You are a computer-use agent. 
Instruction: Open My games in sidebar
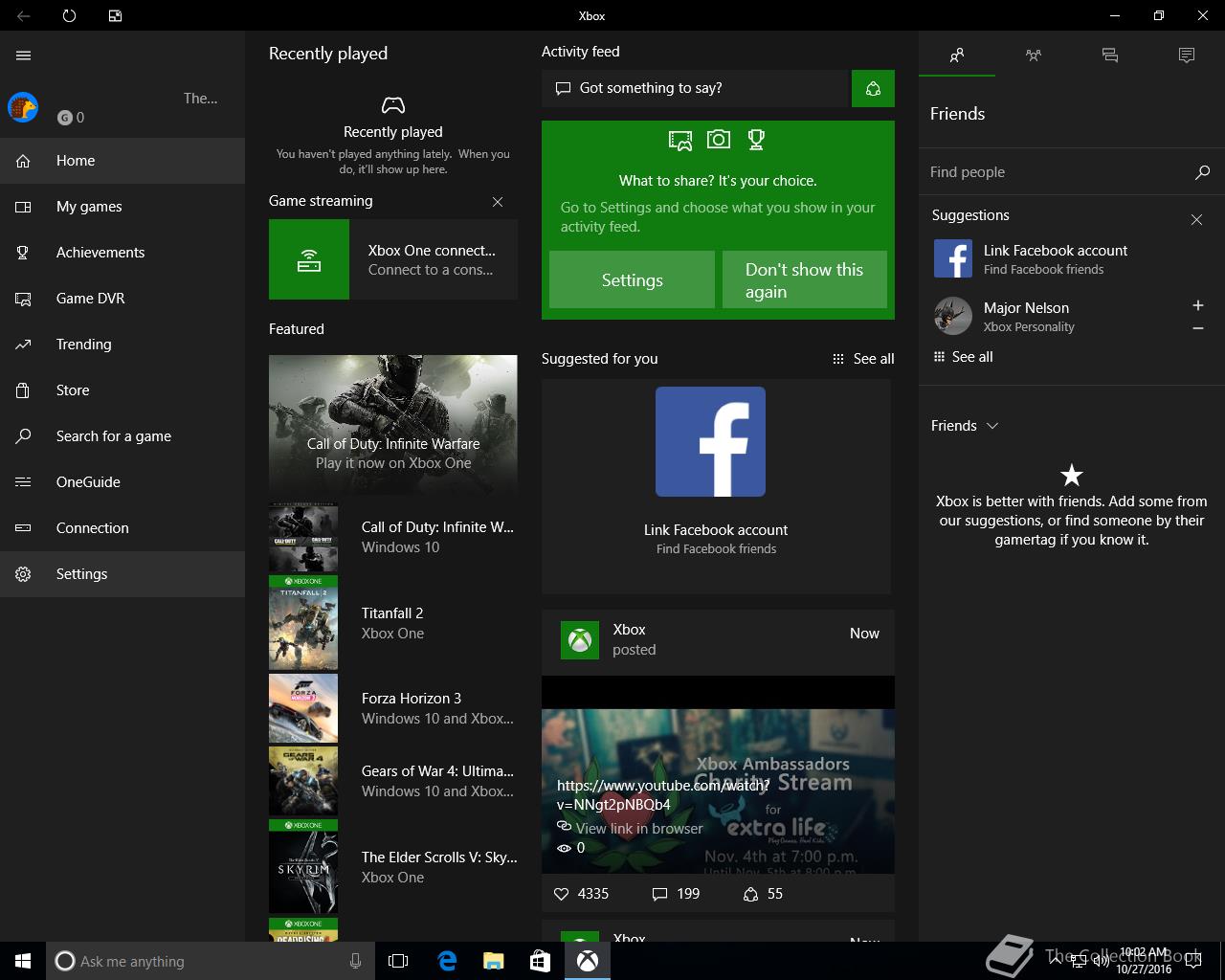click(x=122, y=207)
